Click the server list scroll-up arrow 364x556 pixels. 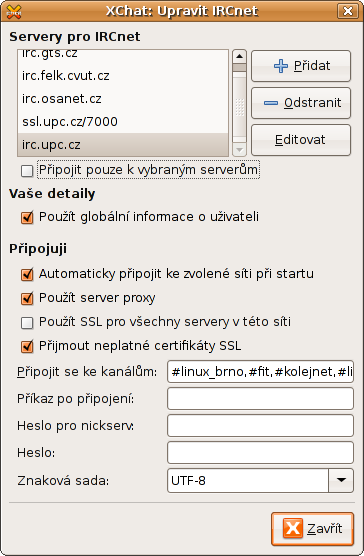point(239,56)
